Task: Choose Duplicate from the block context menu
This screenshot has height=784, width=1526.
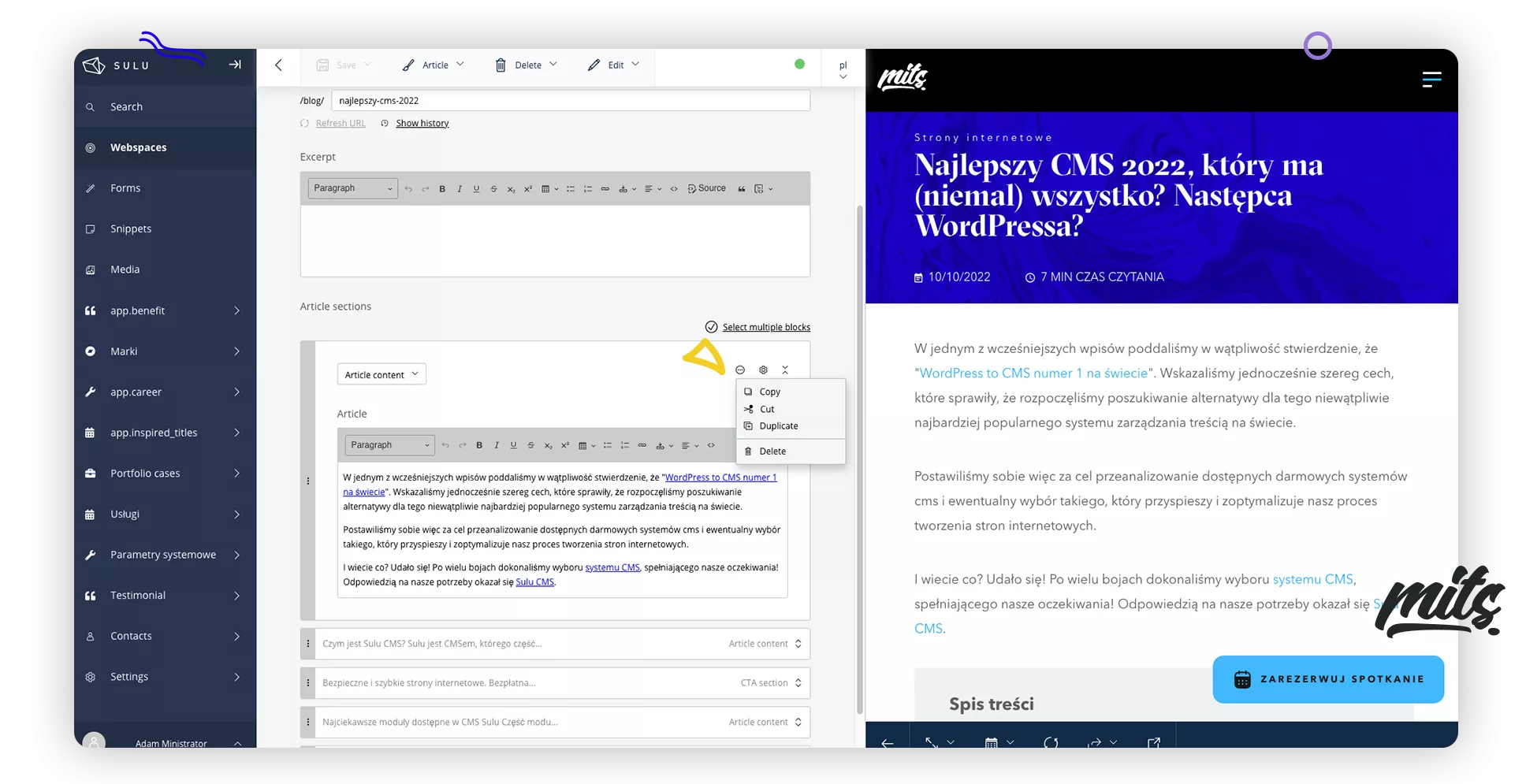Action: click(778, 426)
